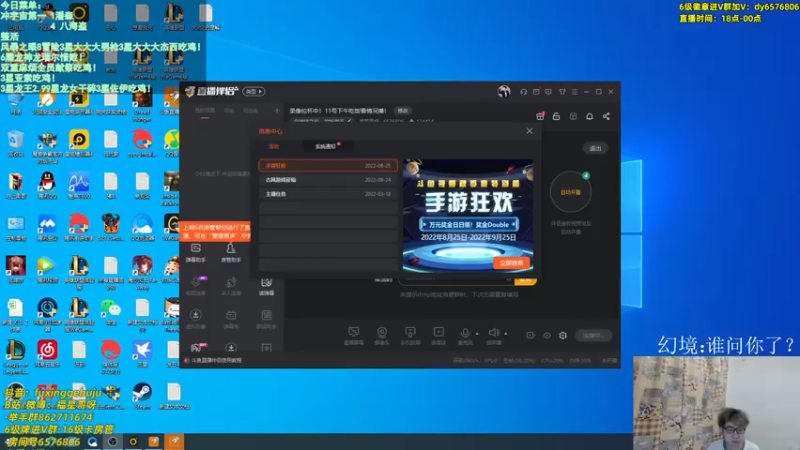Image resolution: width=800 pixels, height=450 pixels.
Task: Open the mail icon with red dot in title bar
Action: click(x=536, y=92)
